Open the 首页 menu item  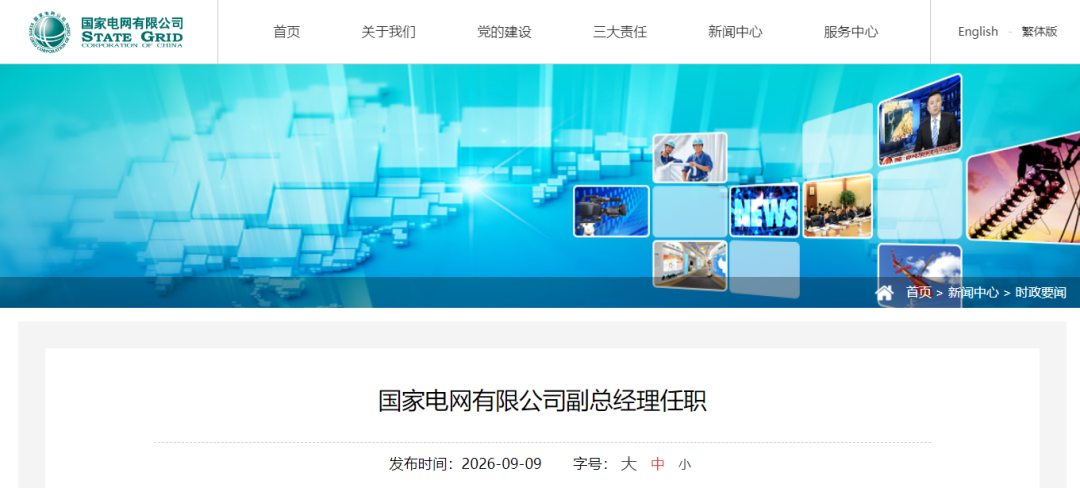point(287,32)
